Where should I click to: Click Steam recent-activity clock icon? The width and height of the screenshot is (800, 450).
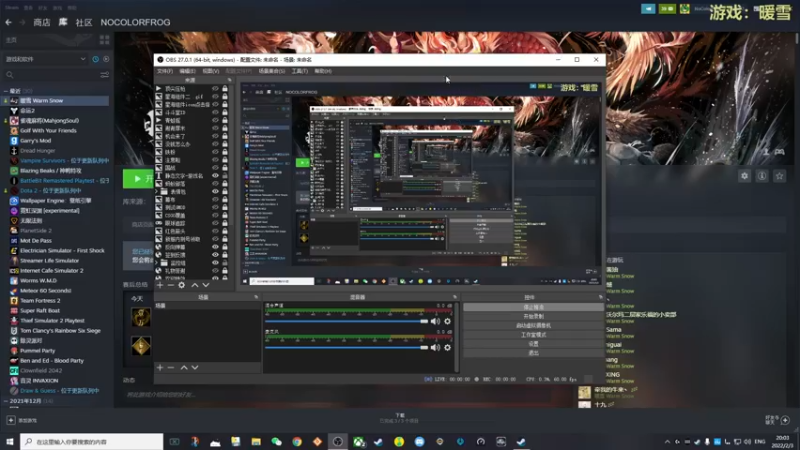pyautogui.click(x=95, y=59)
